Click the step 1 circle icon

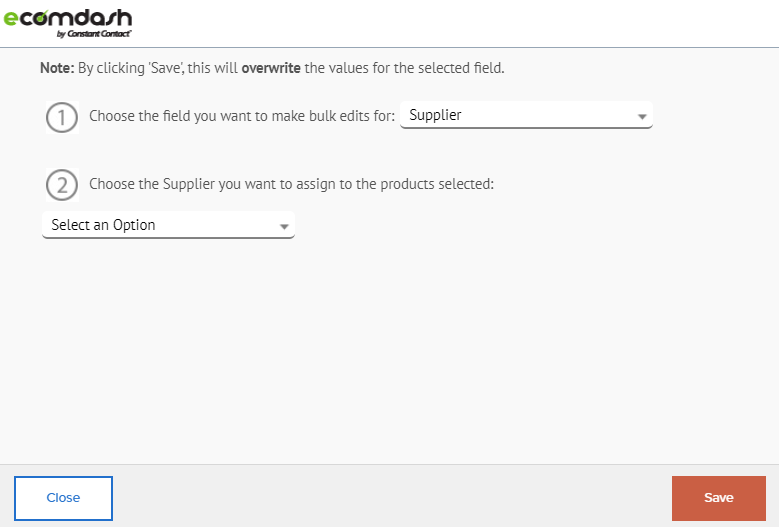click(62, 117)
